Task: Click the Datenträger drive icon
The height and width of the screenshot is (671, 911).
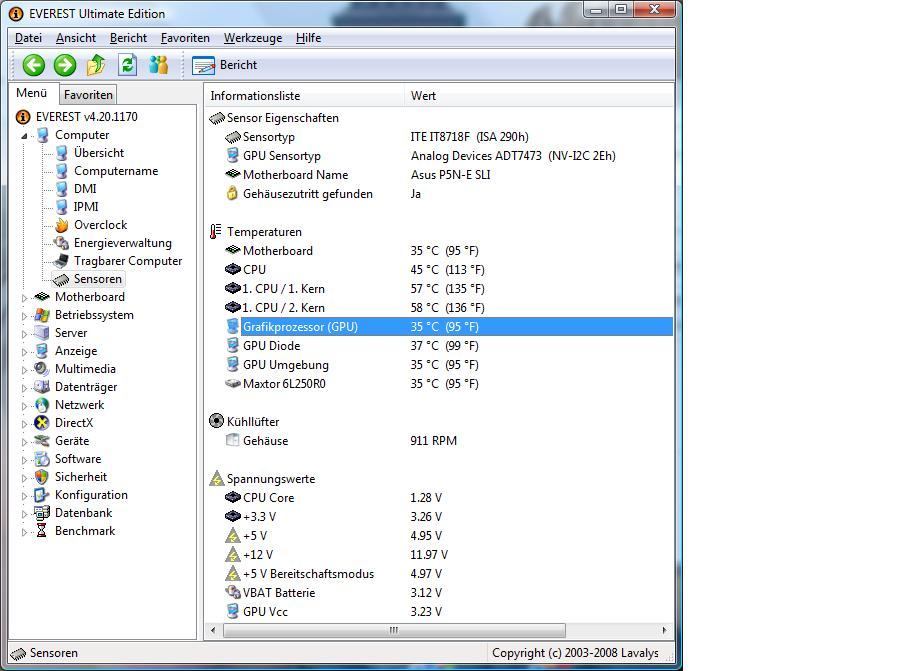Action: pyautogui.click(x=42, y=387)
